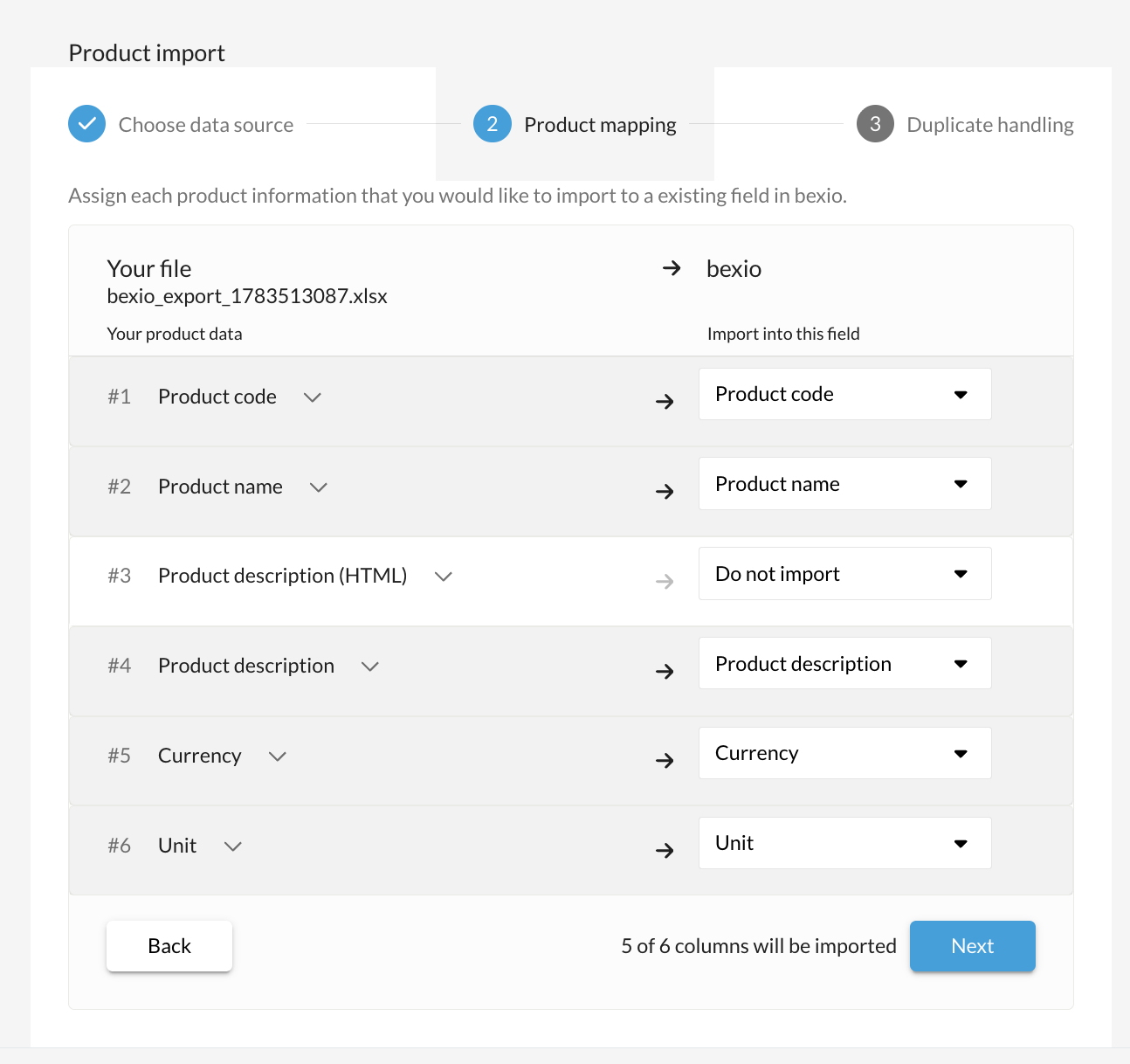This screenshot has width=1130, height=1064.
Task: Click the 'bexio' column heading
Action: [734, 269]
